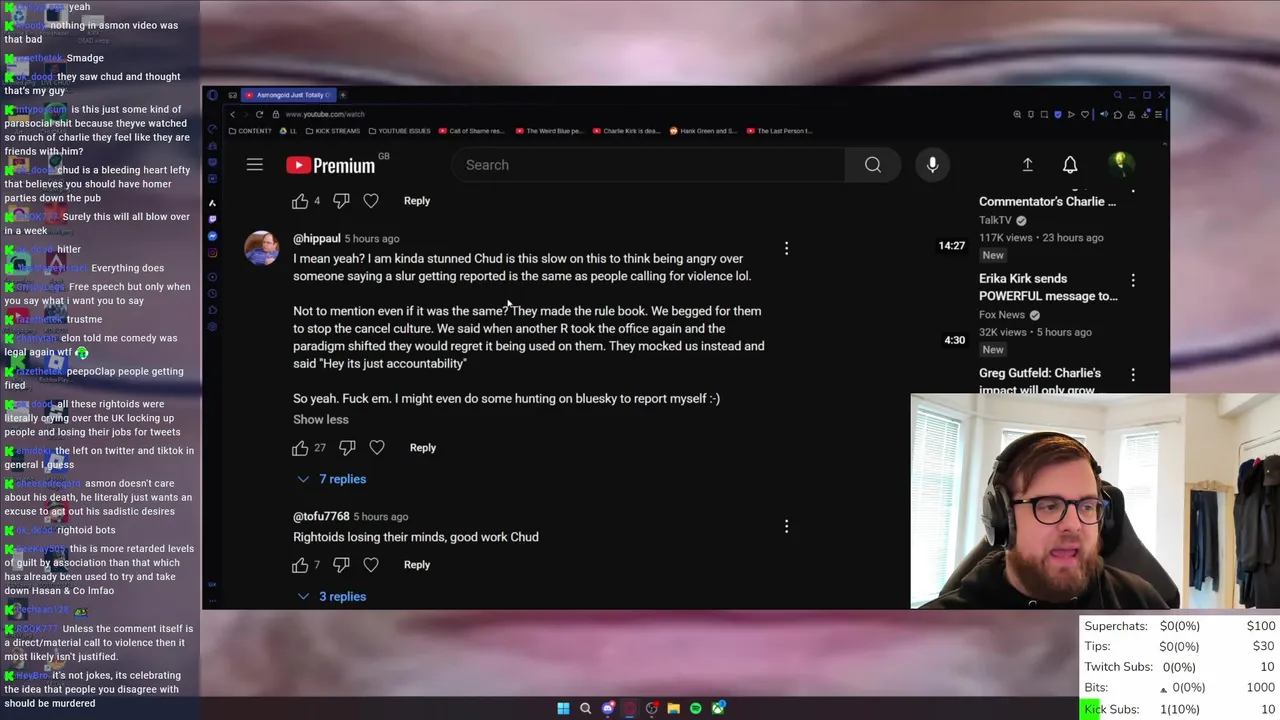Open Twitch in browser sidebar

pos(212,219)
